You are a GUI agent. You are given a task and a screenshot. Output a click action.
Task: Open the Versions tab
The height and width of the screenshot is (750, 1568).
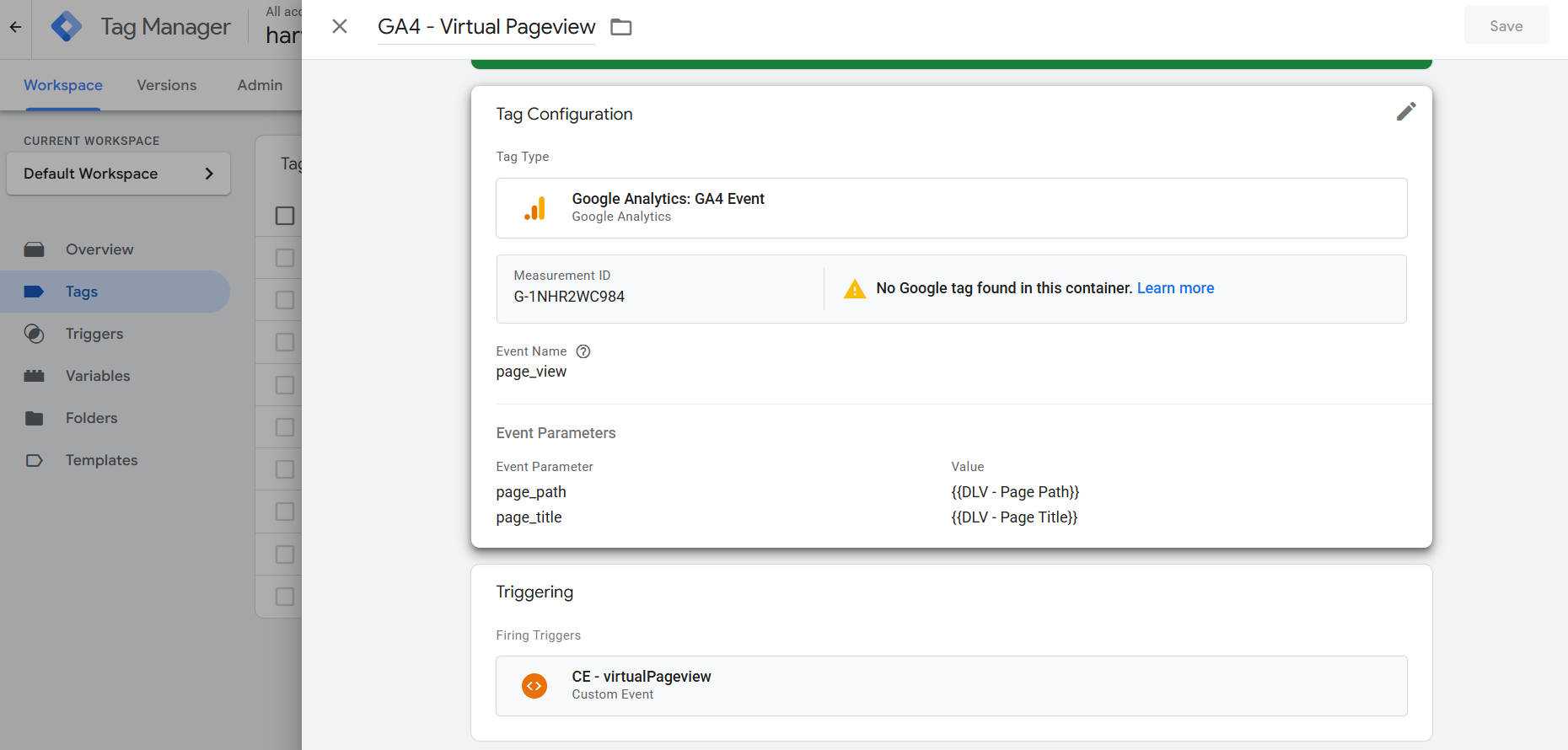pyautogui.click(x=167, y=85)
